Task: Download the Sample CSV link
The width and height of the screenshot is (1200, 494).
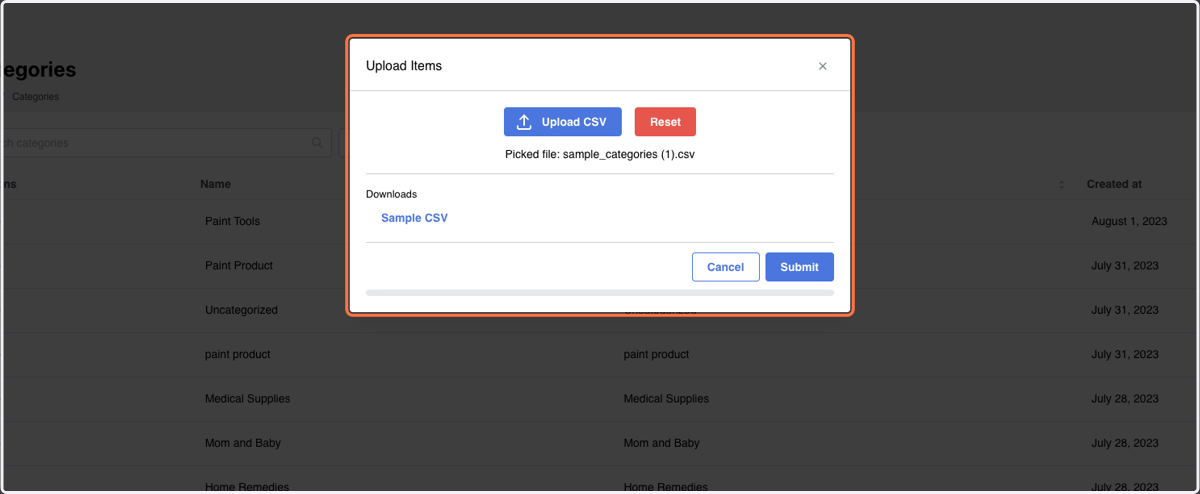Action: coord(414,218)
